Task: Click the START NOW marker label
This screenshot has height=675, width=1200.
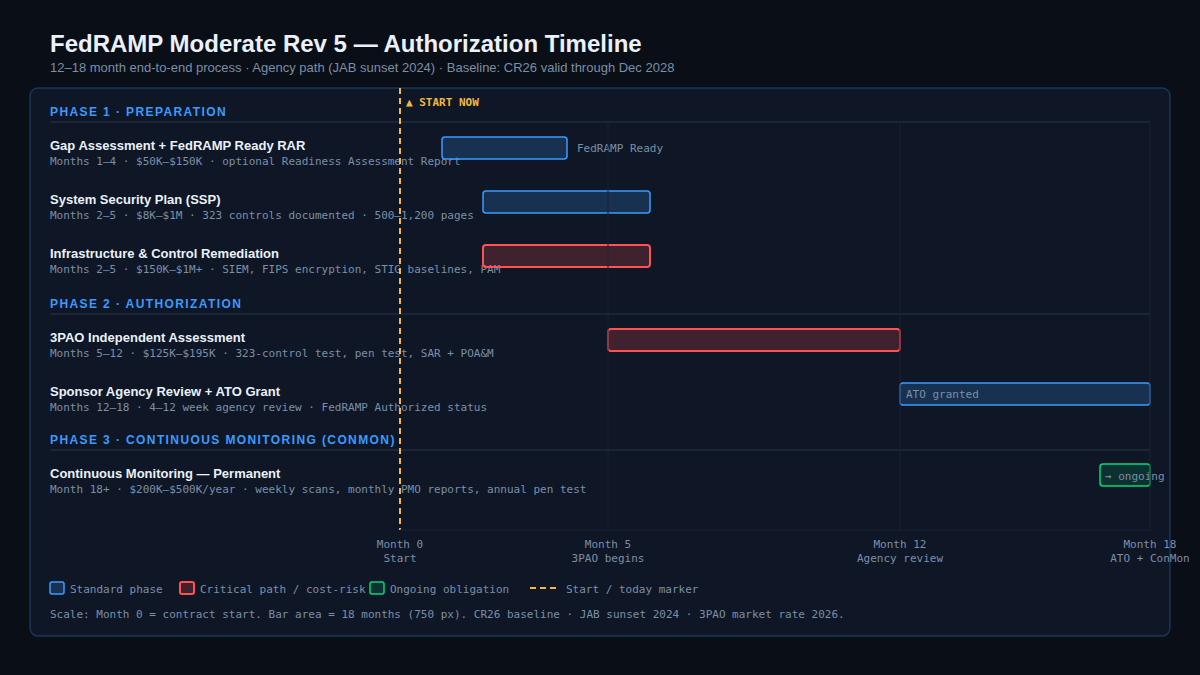Action: click(442, 103)
